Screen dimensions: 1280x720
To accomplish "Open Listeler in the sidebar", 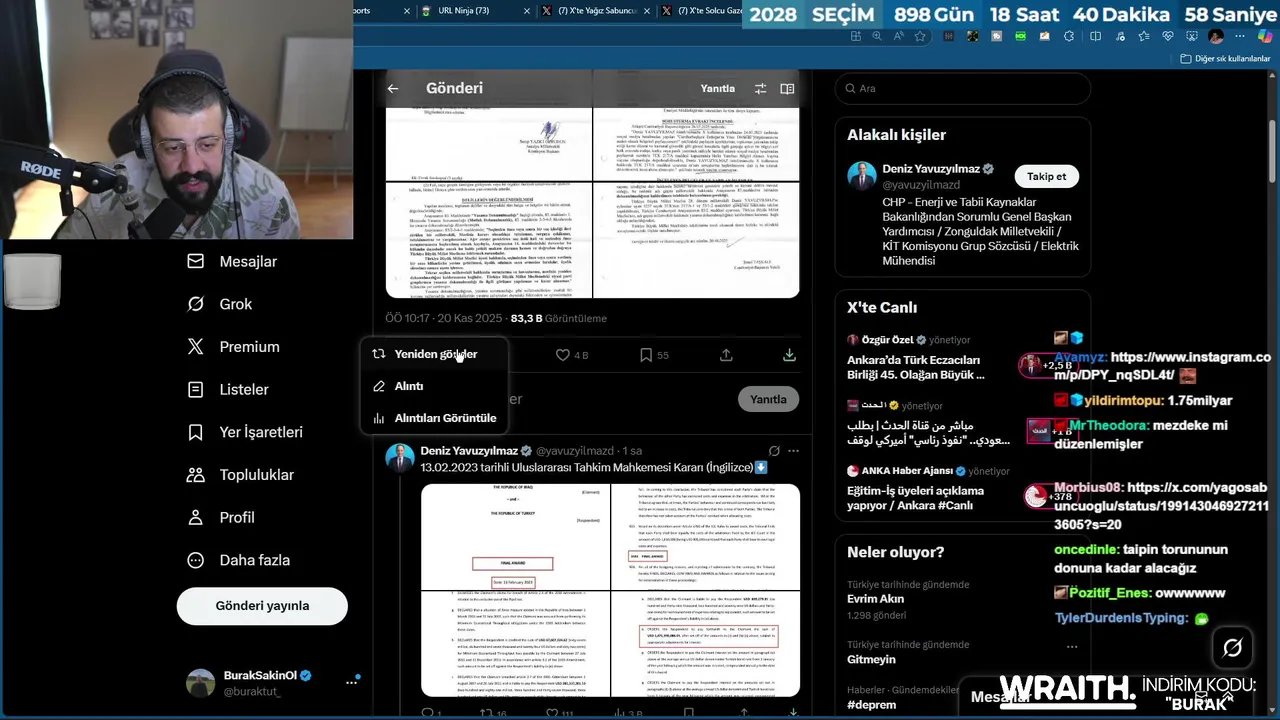I will [228, 389].
